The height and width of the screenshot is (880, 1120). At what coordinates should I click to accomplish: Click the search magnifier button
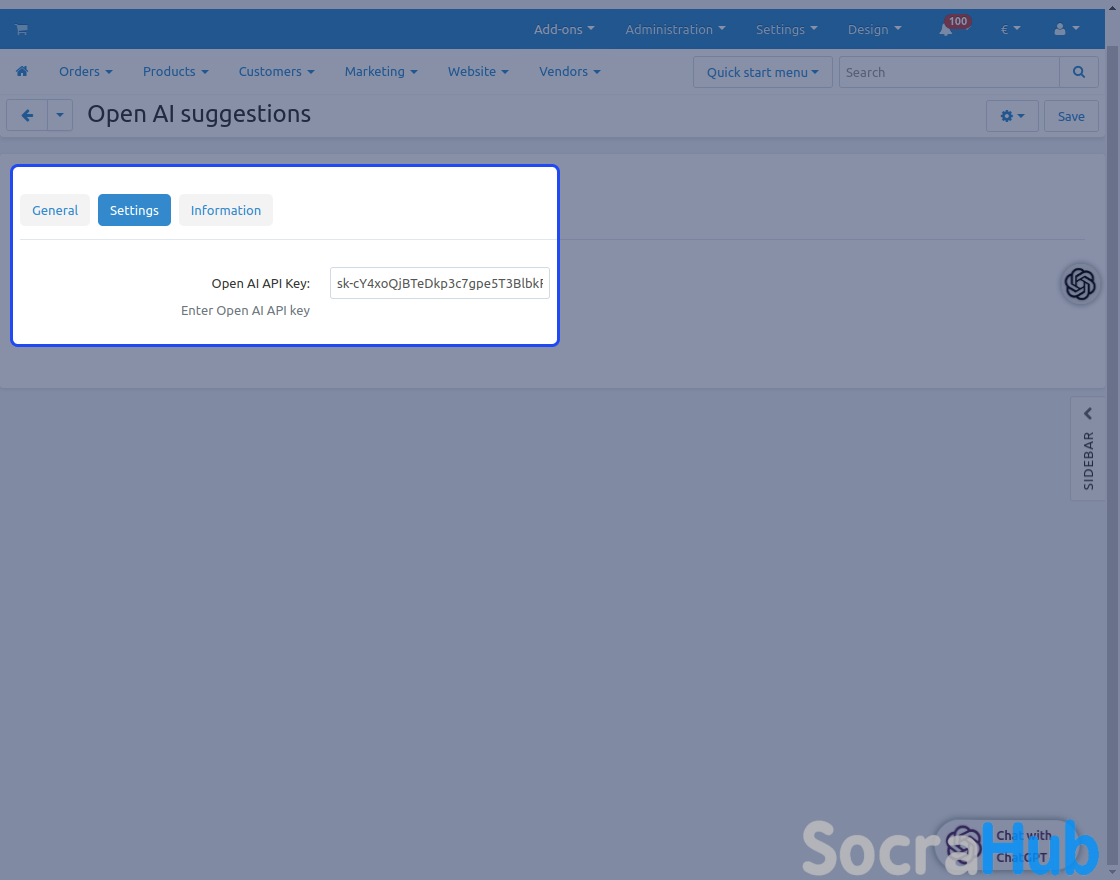point(1078,72)
